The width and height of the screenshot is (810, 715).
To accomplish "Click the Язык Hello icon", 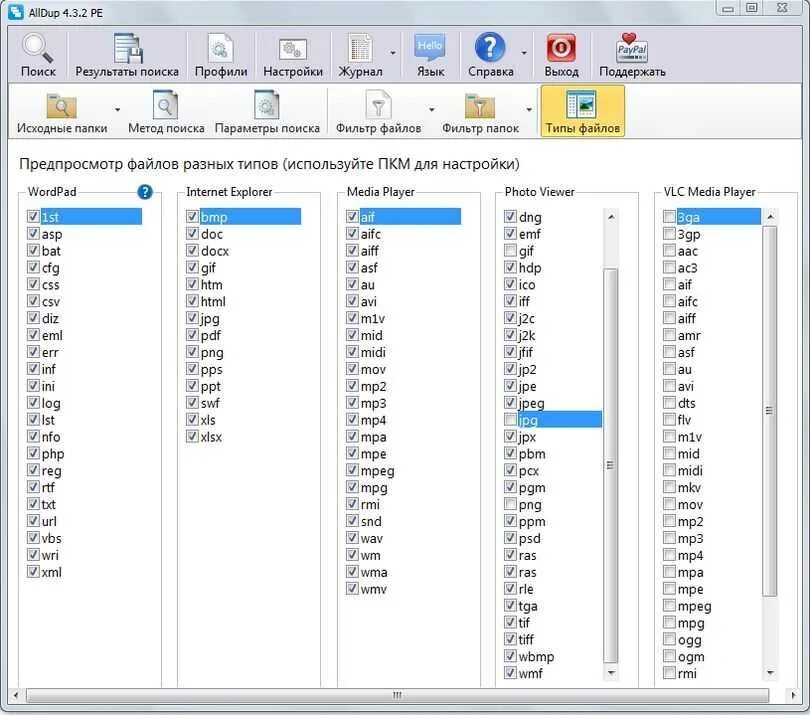I will pyautogui.click(x=430, y=49).
